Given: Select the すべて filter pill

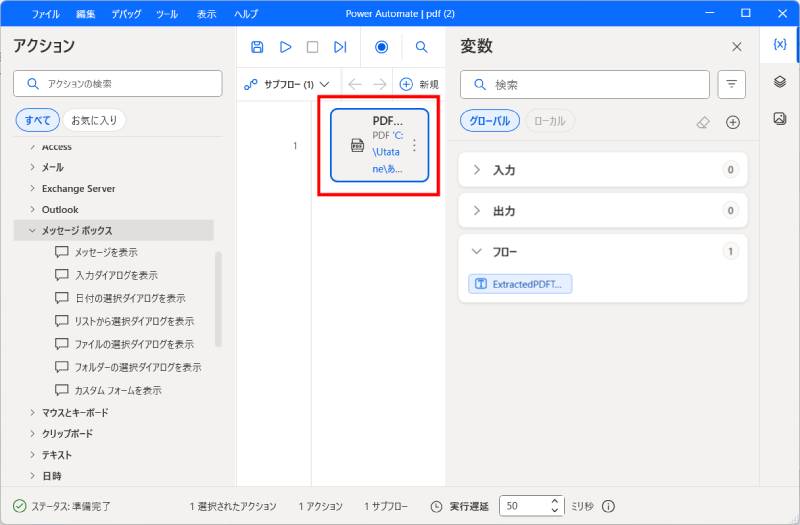Looking at the screenshot, I should click(x=37, y=120).
